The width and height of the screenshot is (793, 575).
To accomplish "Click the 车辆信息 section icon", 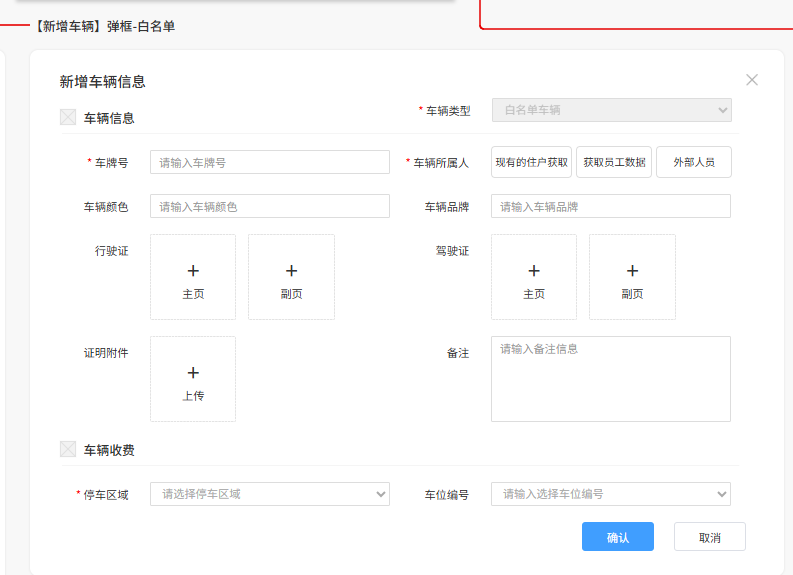I will (x=68, y=117).
